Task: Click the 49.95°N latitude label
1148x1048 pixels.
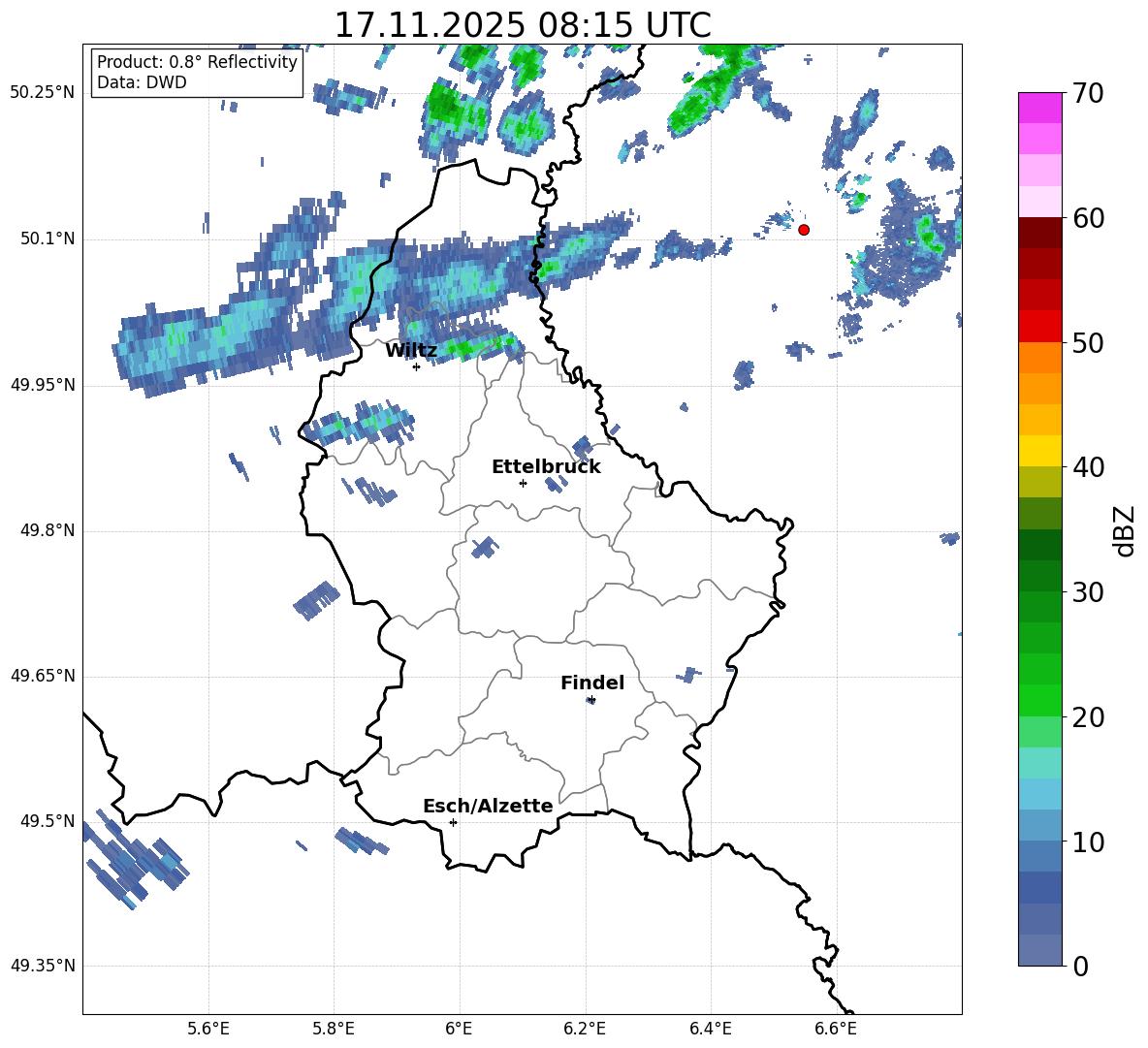Action: 43,385
